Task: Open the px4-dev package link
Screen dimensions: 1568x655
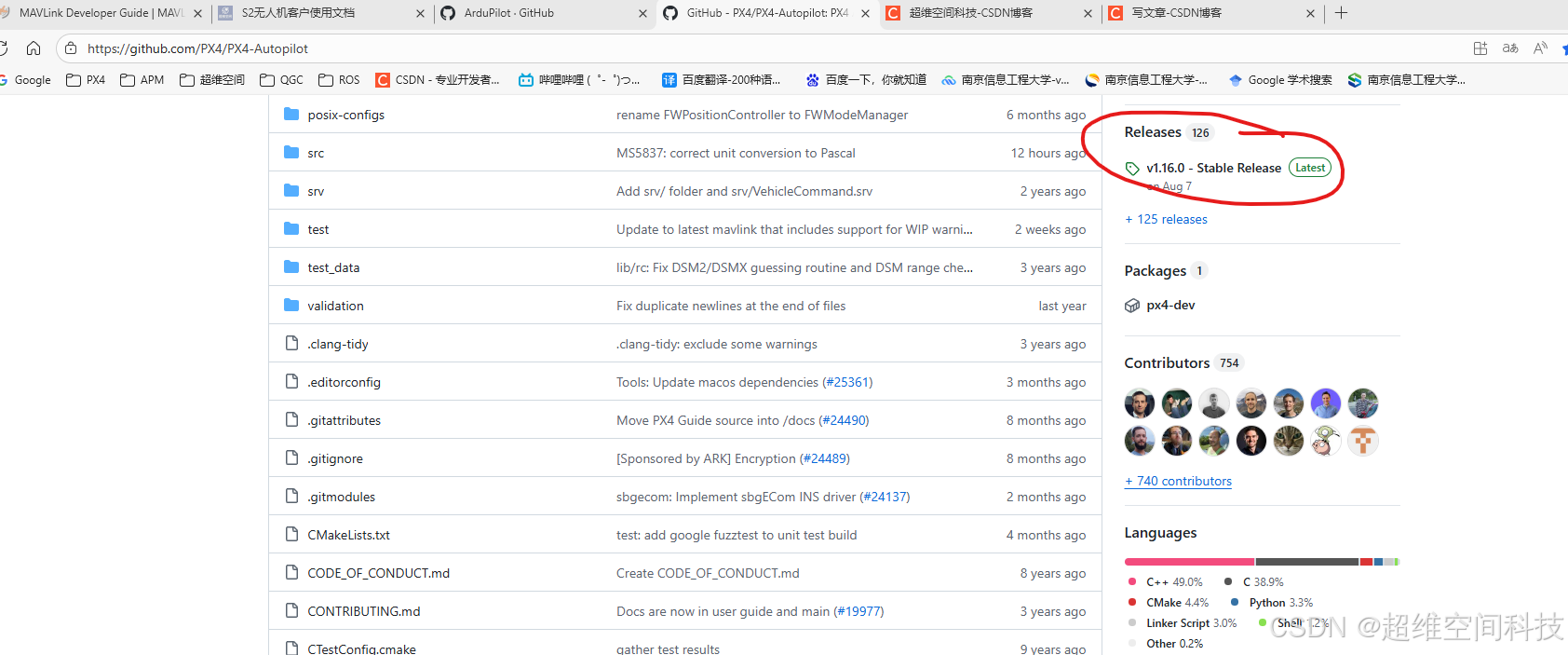Action: [1170, 306]
